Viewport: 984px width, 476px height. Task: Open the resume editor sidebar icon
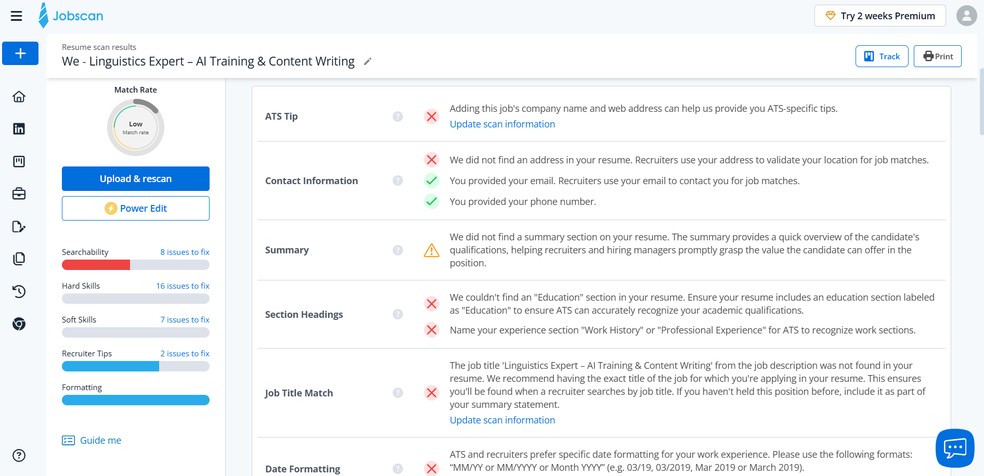19,226
